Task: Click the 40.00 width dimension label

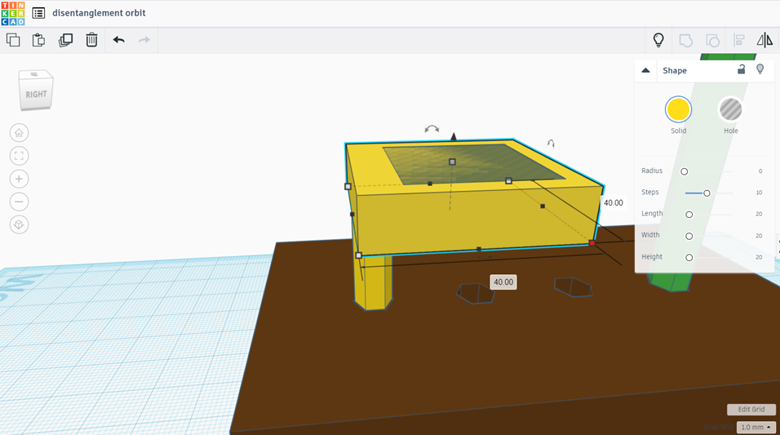Action: [503, 282]
